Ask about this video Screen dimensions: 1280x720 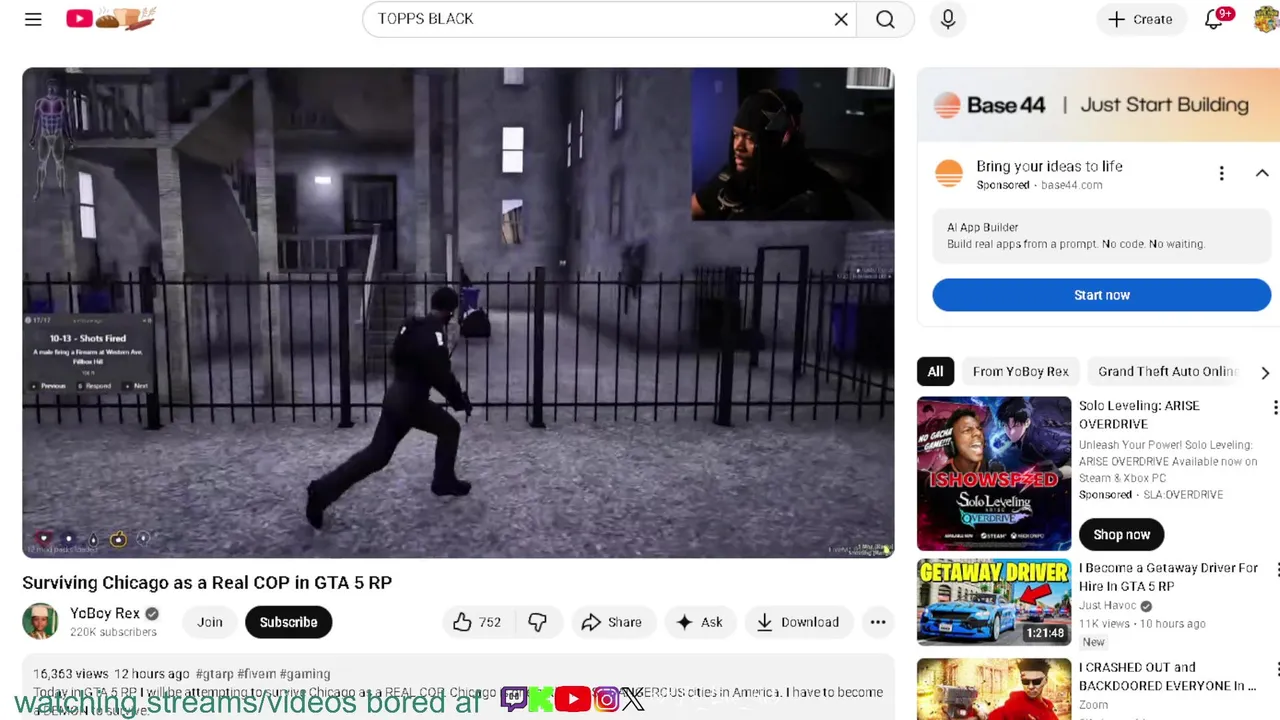pyautogui.click(x=699, y=622)
